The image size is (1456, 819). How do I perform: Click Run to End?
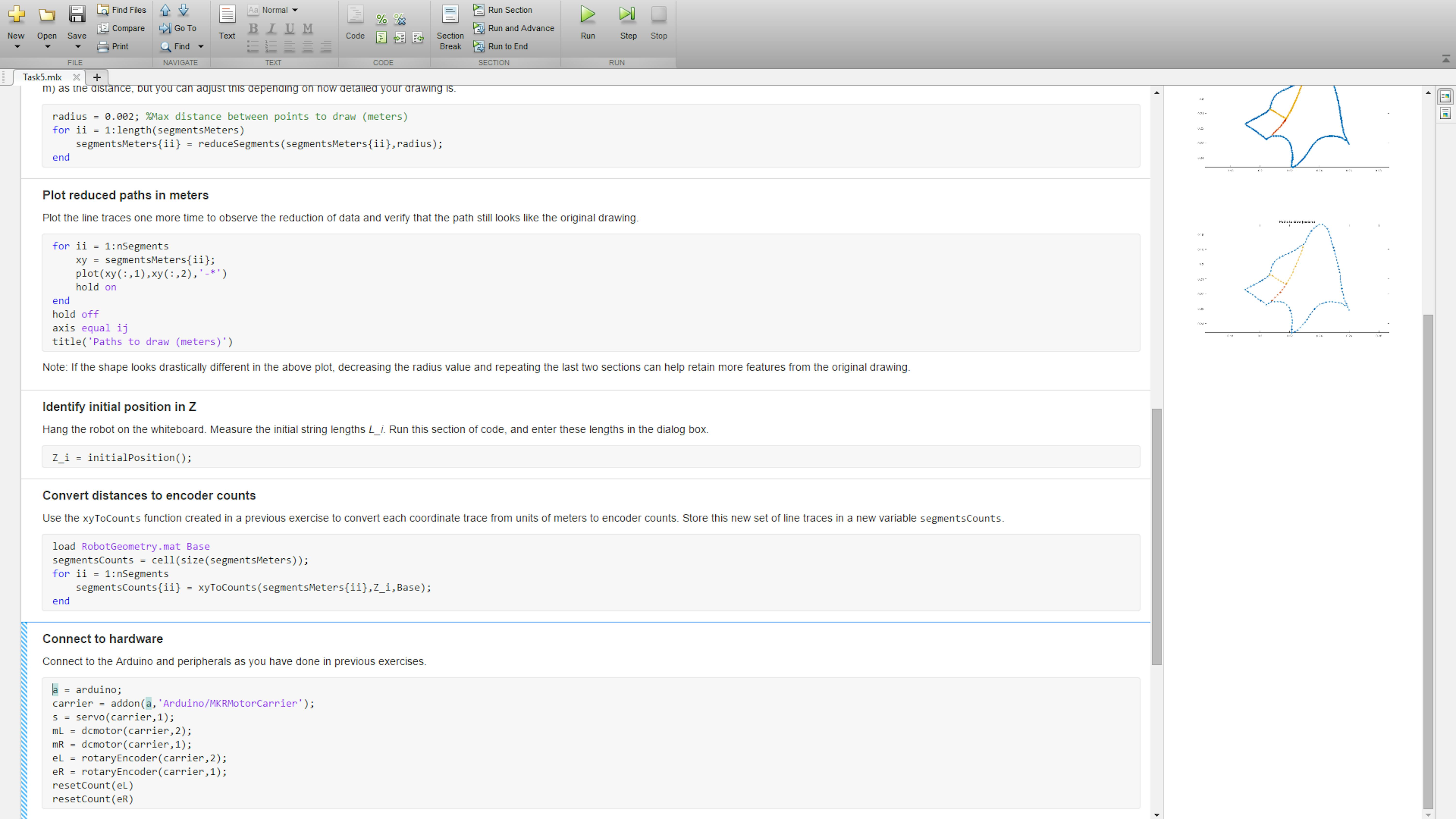pos(501,46)
